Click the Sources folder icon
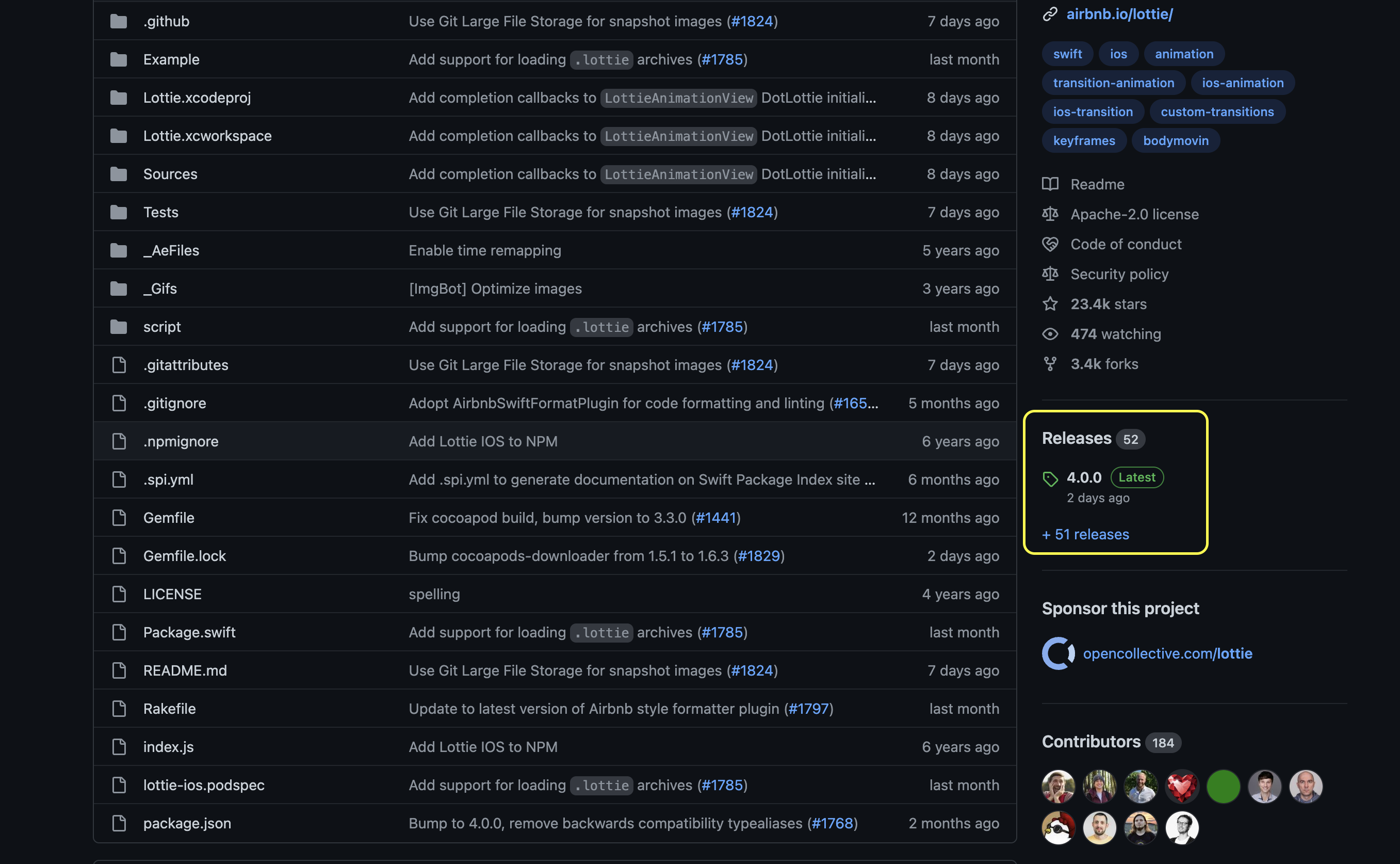This screenshot has height=864, width=1400. pos(118,174)
